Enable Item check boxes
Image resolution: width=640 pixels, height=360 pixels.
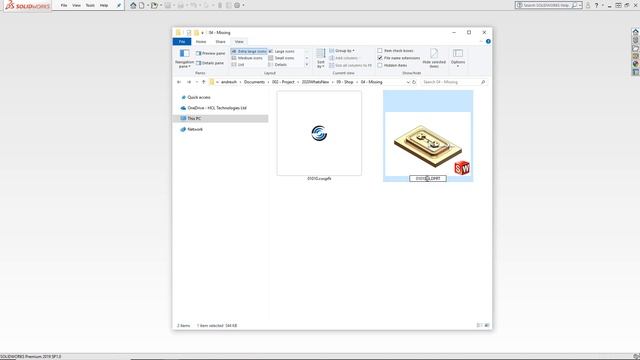(380, 51)
